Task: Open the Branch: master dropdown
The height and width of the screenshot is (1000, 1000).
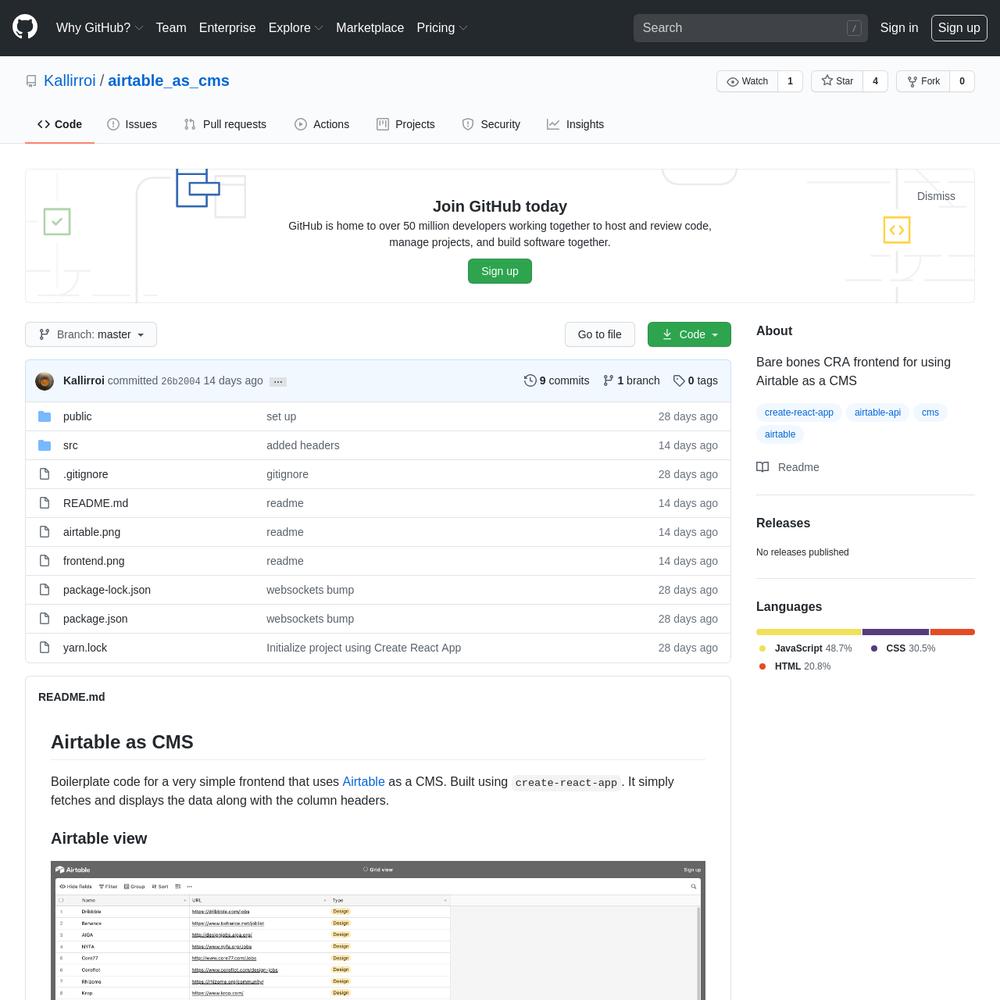Action: pos(91,334)
